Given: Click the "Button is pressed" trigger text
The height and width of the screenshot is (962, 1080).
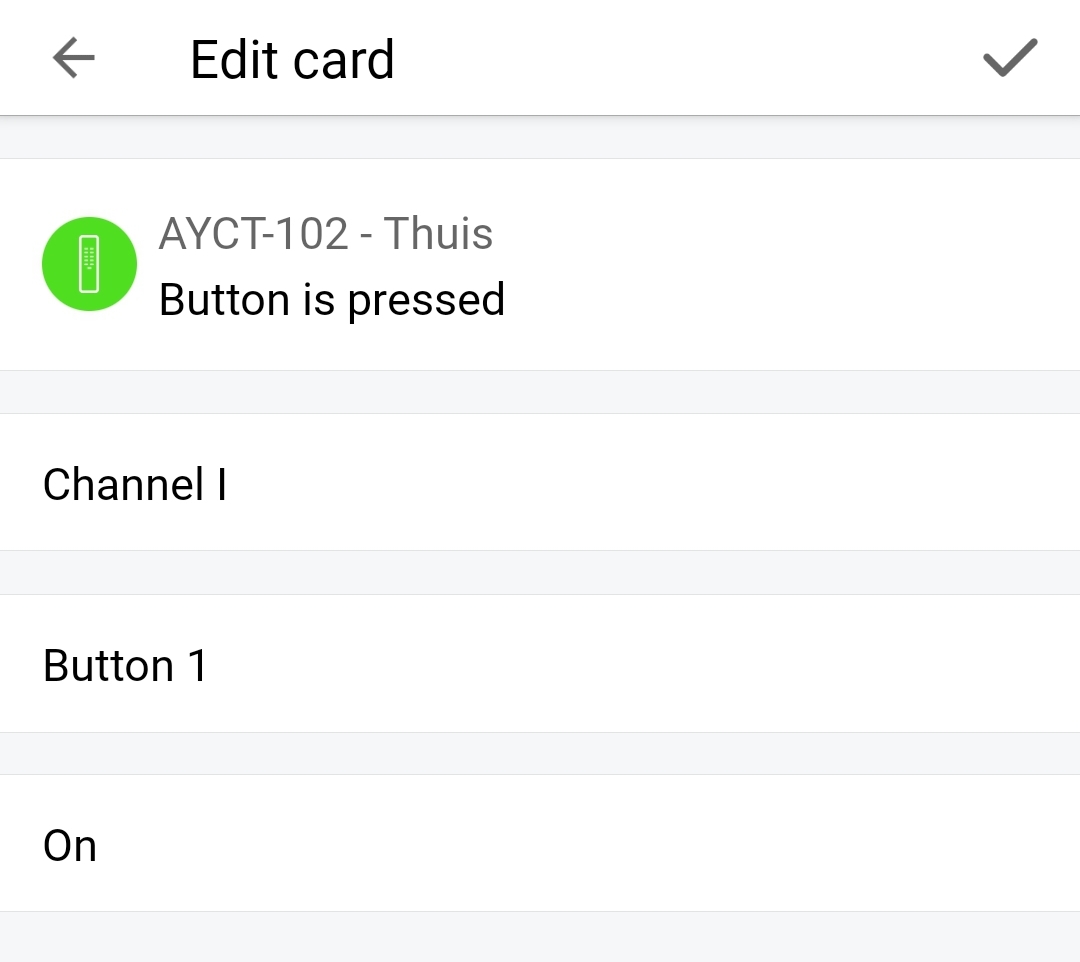Looking at the screenshot, I should pyautogui.click(x=332, y=299).
